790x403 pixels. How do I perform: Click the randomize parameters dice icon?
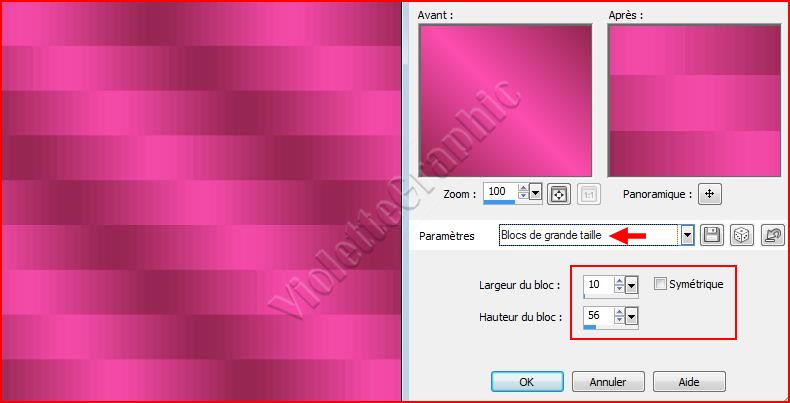(x=742, y=235)
